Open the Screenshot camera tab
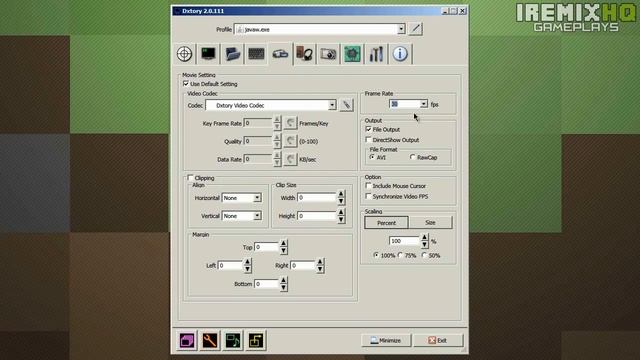The height and width of the screenshot is (360, 640). (328, 54)
